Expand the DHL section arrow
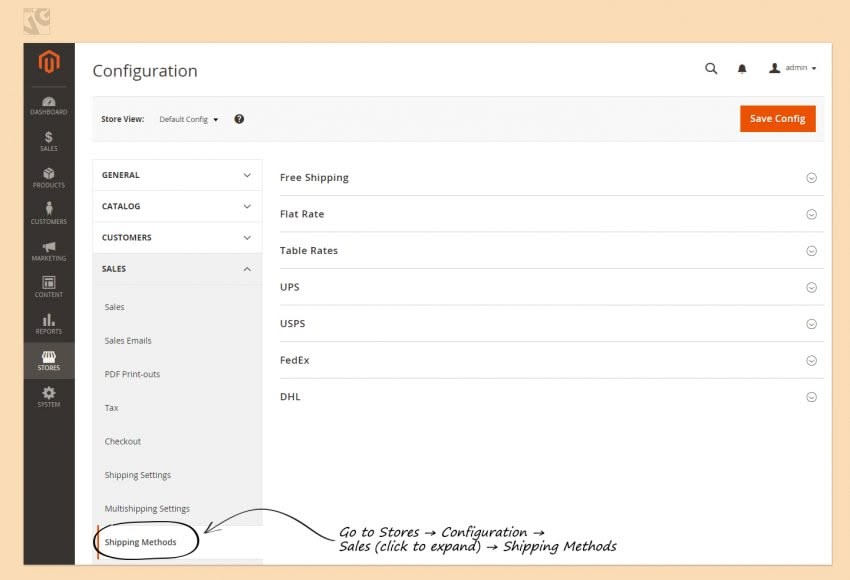 [811, 397]
